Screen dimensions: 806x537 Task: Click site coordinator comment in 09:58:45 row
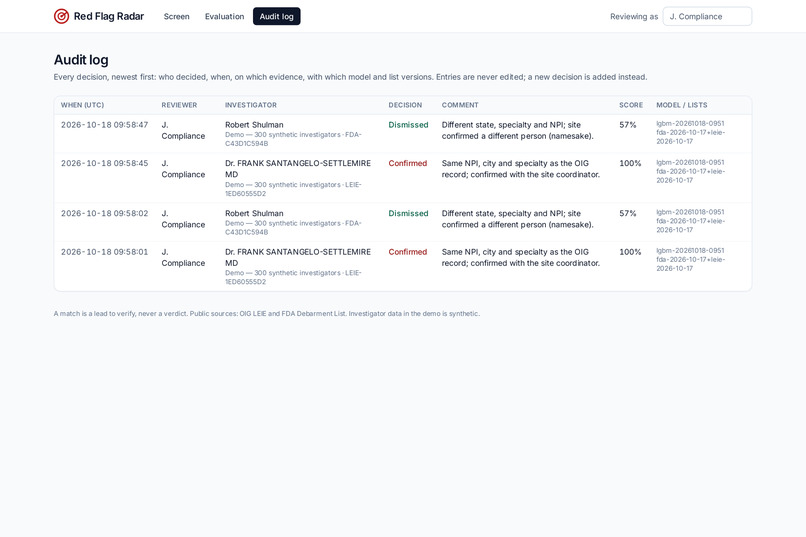click(521, 169)
